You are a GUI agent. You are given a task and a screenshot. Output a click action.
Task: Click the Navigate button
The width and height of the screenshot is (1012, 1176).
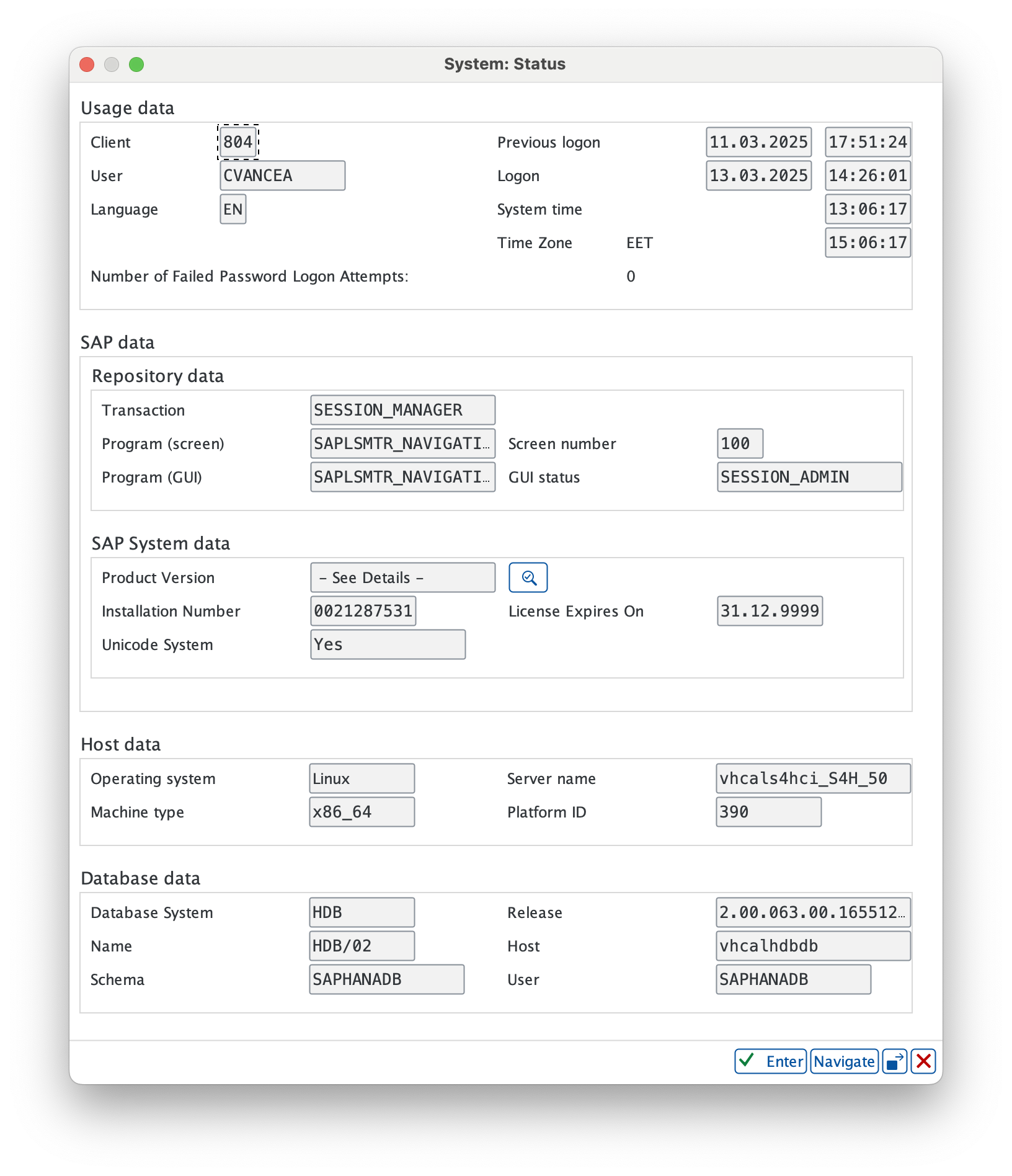(x=843, y=1061)
